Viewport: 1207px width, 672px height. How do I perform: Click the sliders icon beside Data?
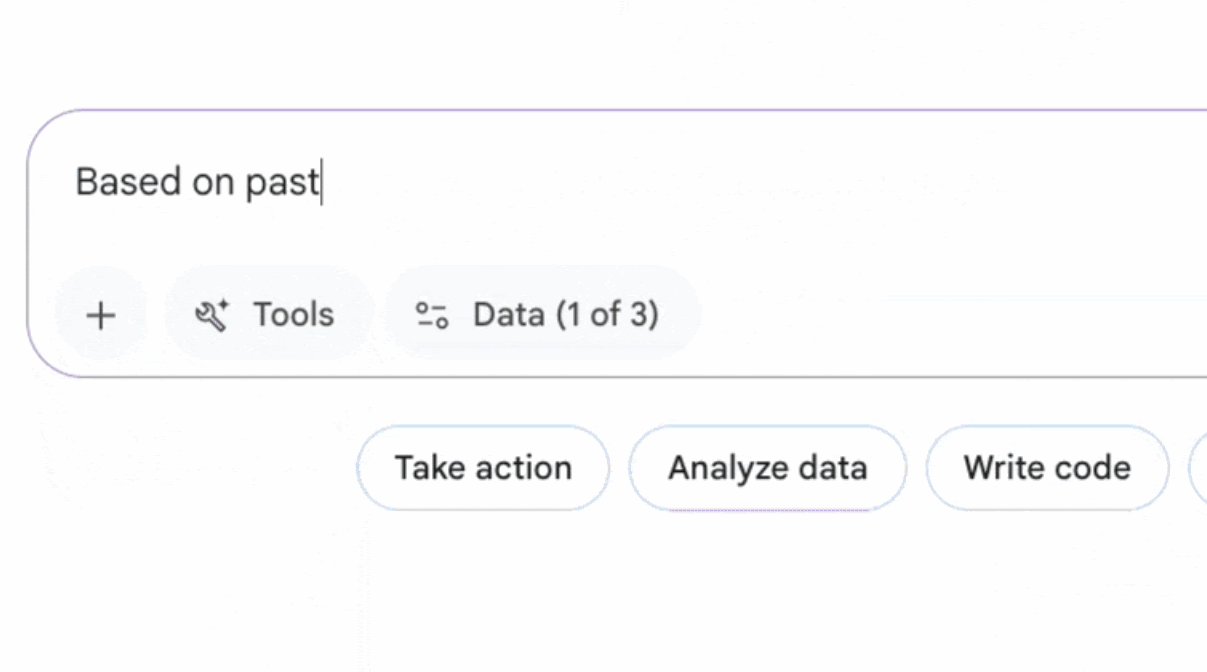click(x=432, y=315)
